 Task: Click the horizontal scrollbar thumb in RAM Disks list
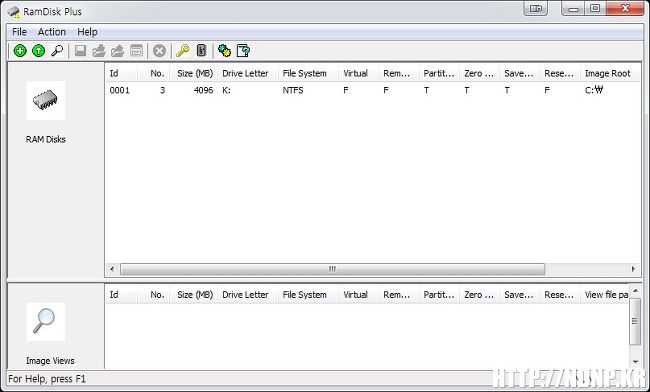[x=332, y=269]
